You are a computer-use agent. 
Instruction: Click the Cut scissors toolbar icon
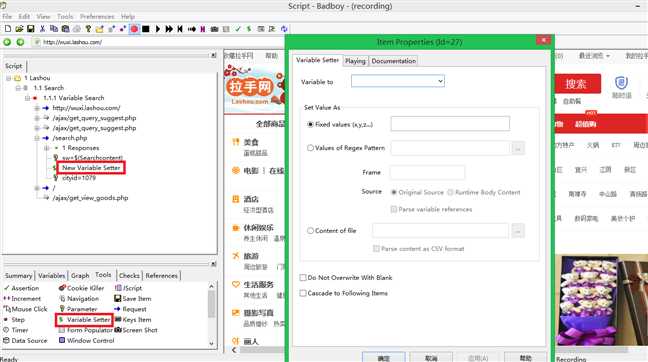tap(42, 29)
